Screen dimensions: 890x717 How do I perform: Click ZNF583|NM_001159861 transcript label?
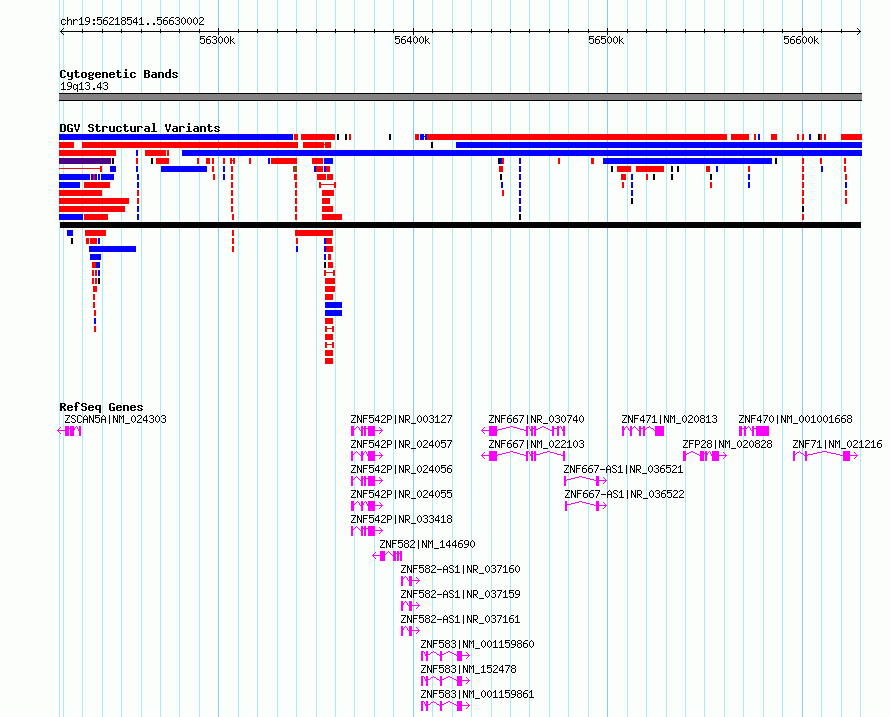click(x=477, y=694)
